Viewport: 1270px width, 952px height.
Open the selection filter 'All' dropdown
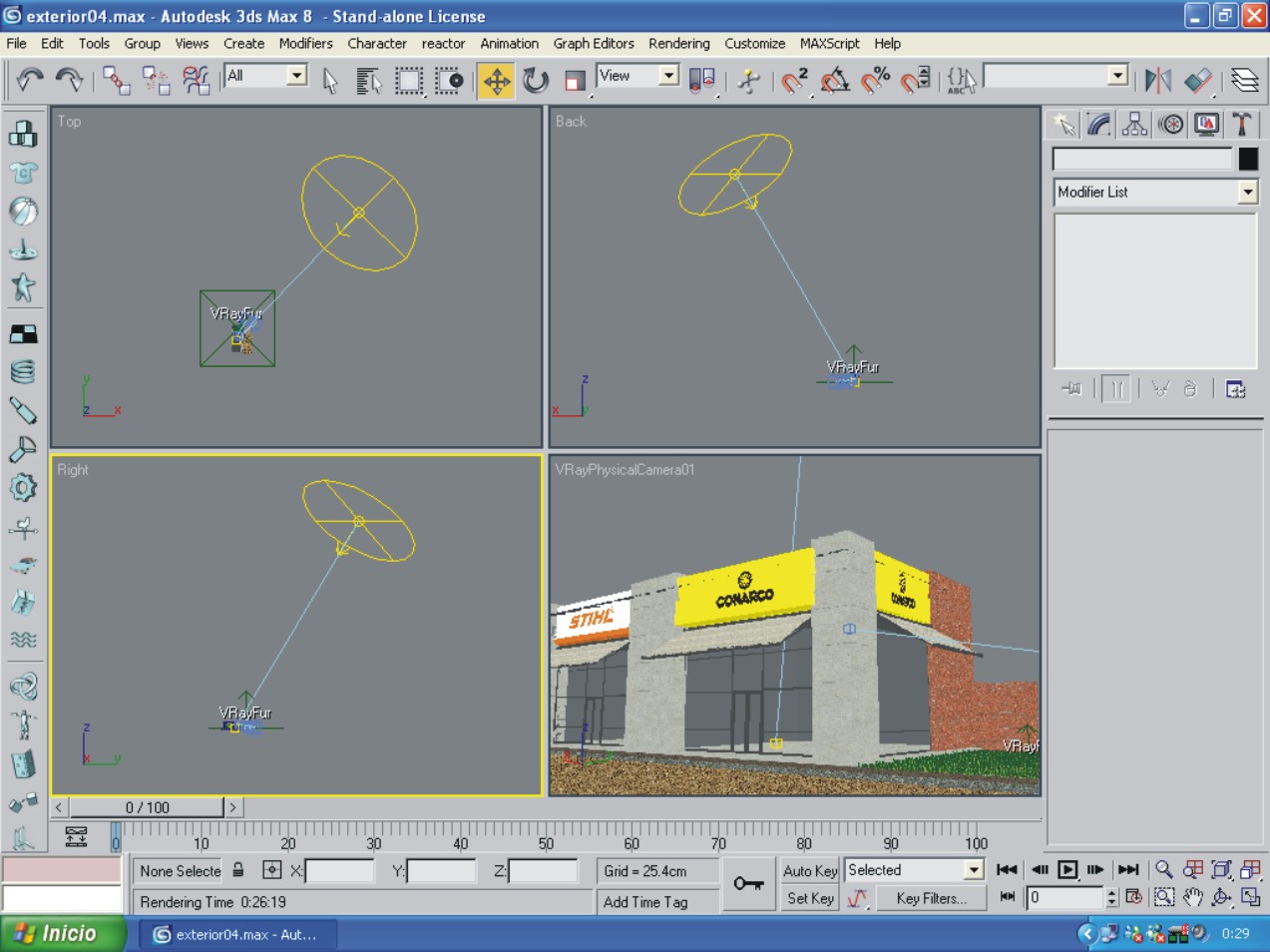(296, 76)
